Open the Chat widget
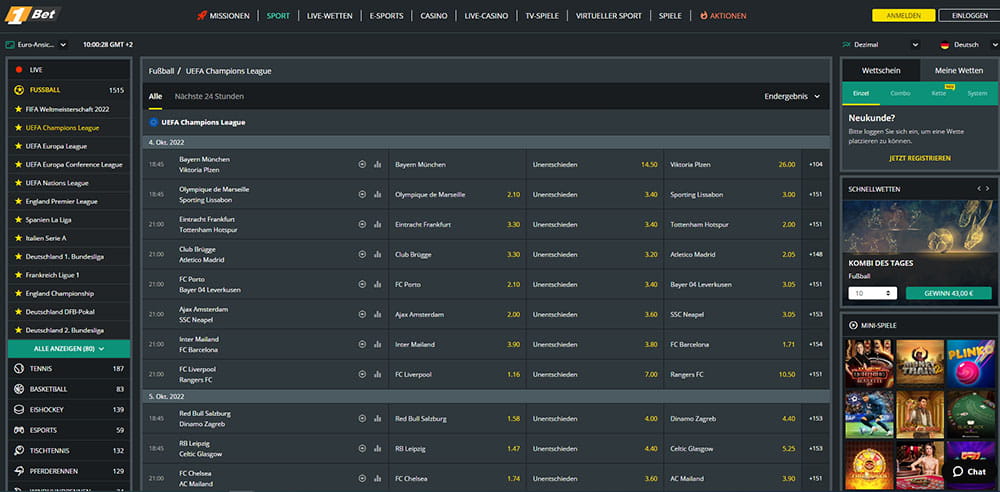Image resolution: width=1000 pixels, height=492 pixels. [x=968, y=472]
